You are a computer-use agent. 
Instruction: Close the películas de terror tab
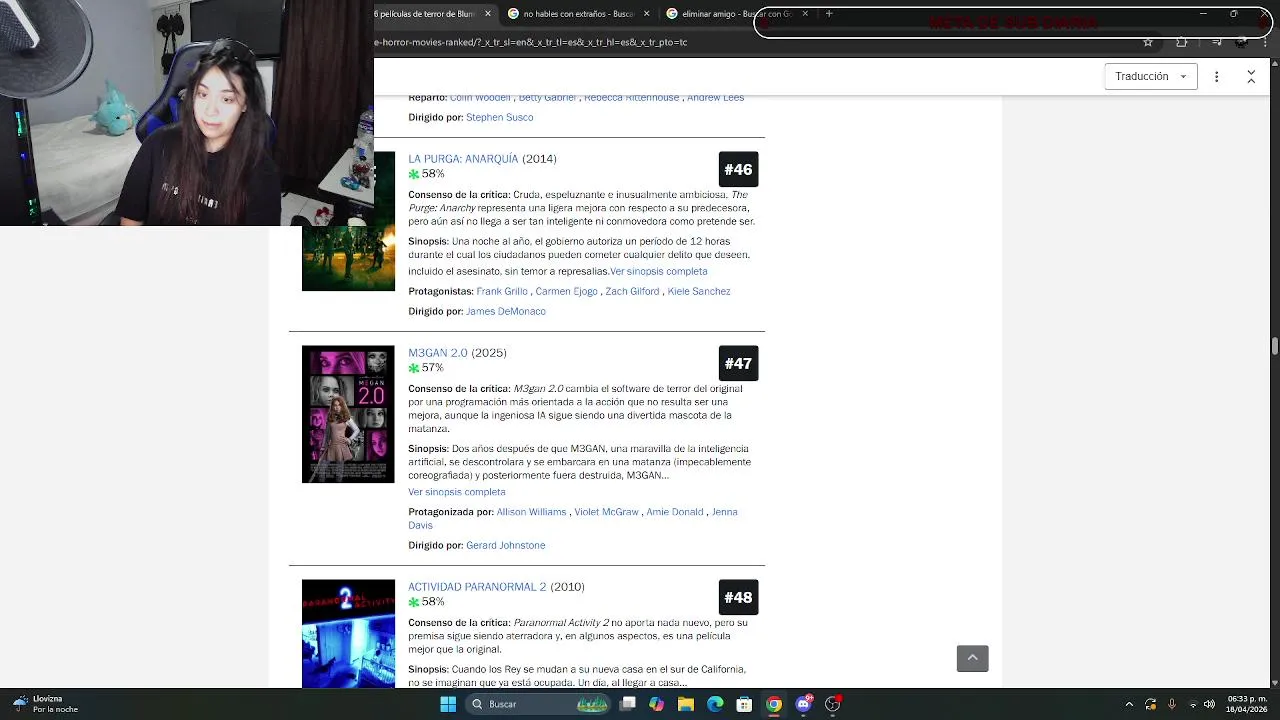488,14
